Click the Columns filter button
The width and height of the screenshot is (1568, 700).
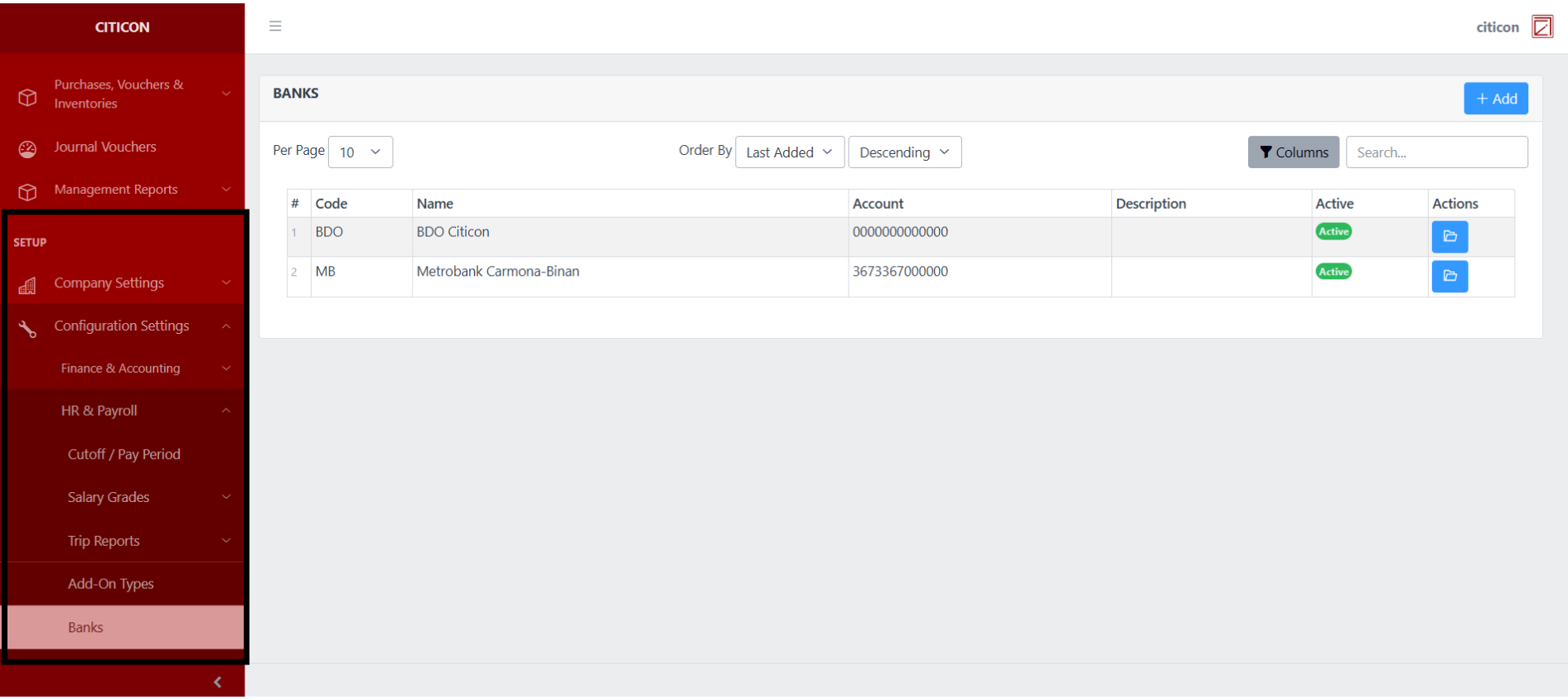1293,152
